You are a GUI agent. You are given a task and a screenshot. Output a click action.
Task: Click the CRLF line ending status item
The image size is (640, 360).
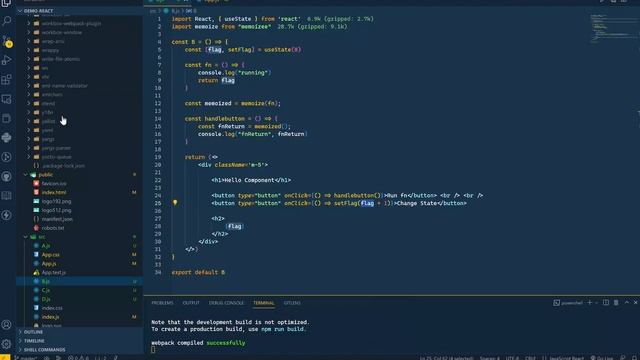[530, 358]
